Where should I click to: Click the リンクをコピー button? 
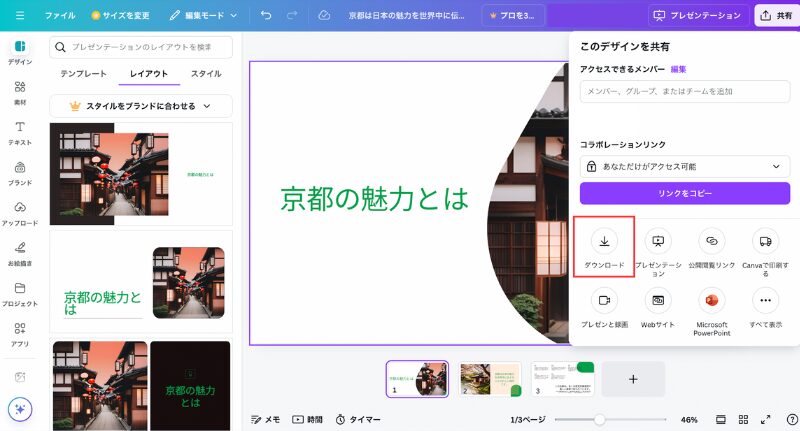tap(685, 193)
